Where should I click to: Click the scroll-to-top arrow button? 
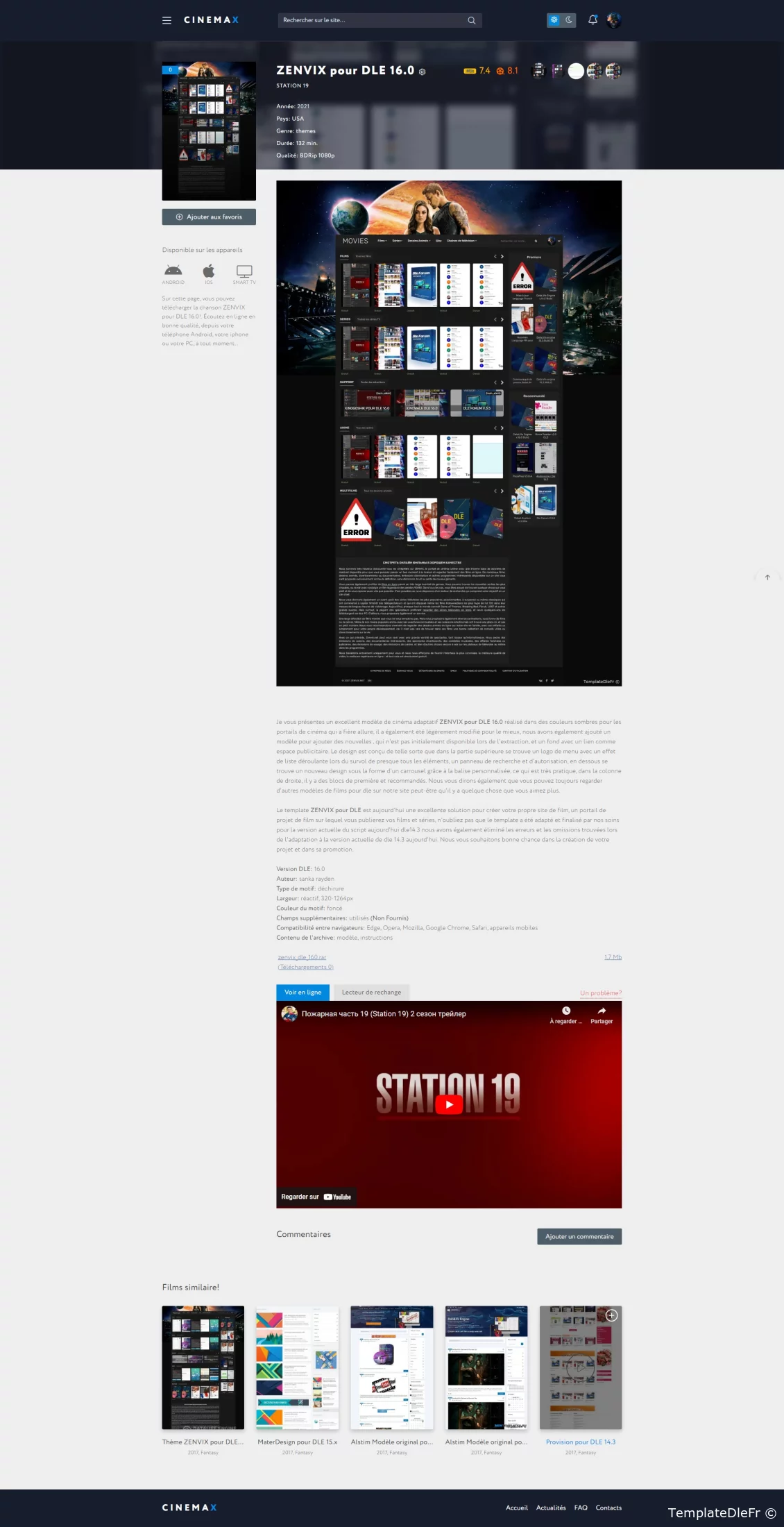(x=767, y=577)
